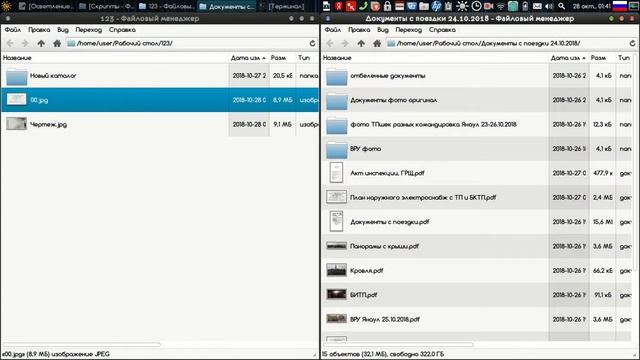Select the Документы с поездки.pdf file
The width and height of the screenshot is (640, 360).
pyautogui.click(x=477, y=222)
